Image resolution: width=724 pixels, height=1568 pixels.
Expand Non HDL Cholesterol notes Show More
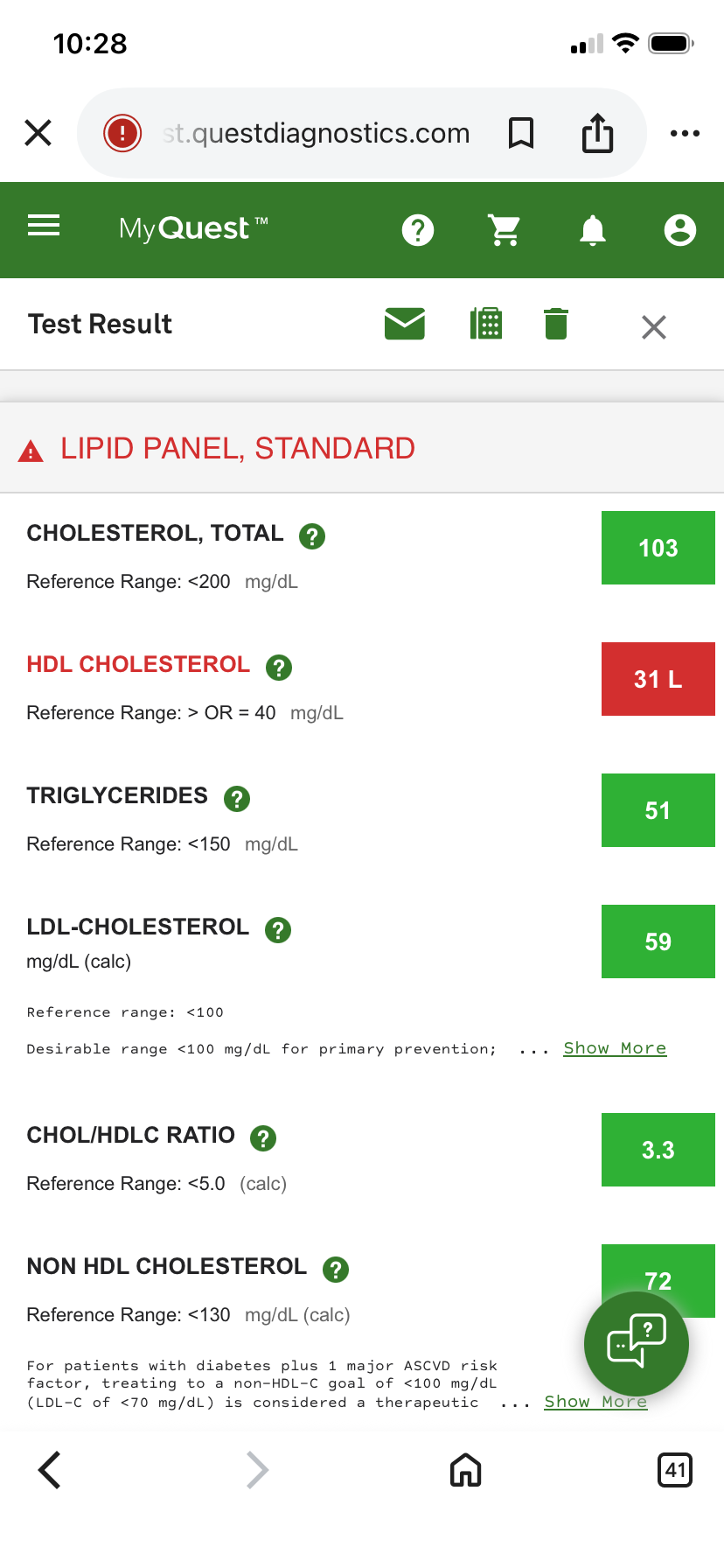(x=595, y=1402)
